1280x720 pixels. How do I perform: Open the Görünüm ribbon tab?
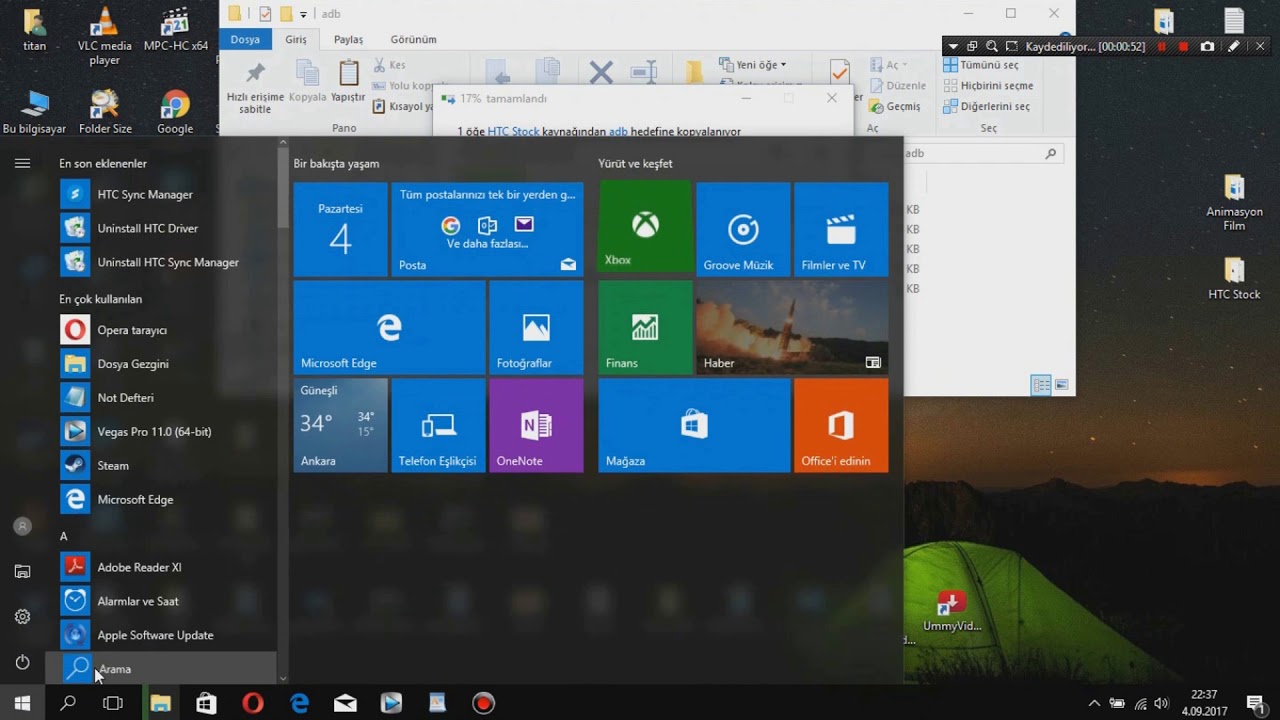(413, 40)
